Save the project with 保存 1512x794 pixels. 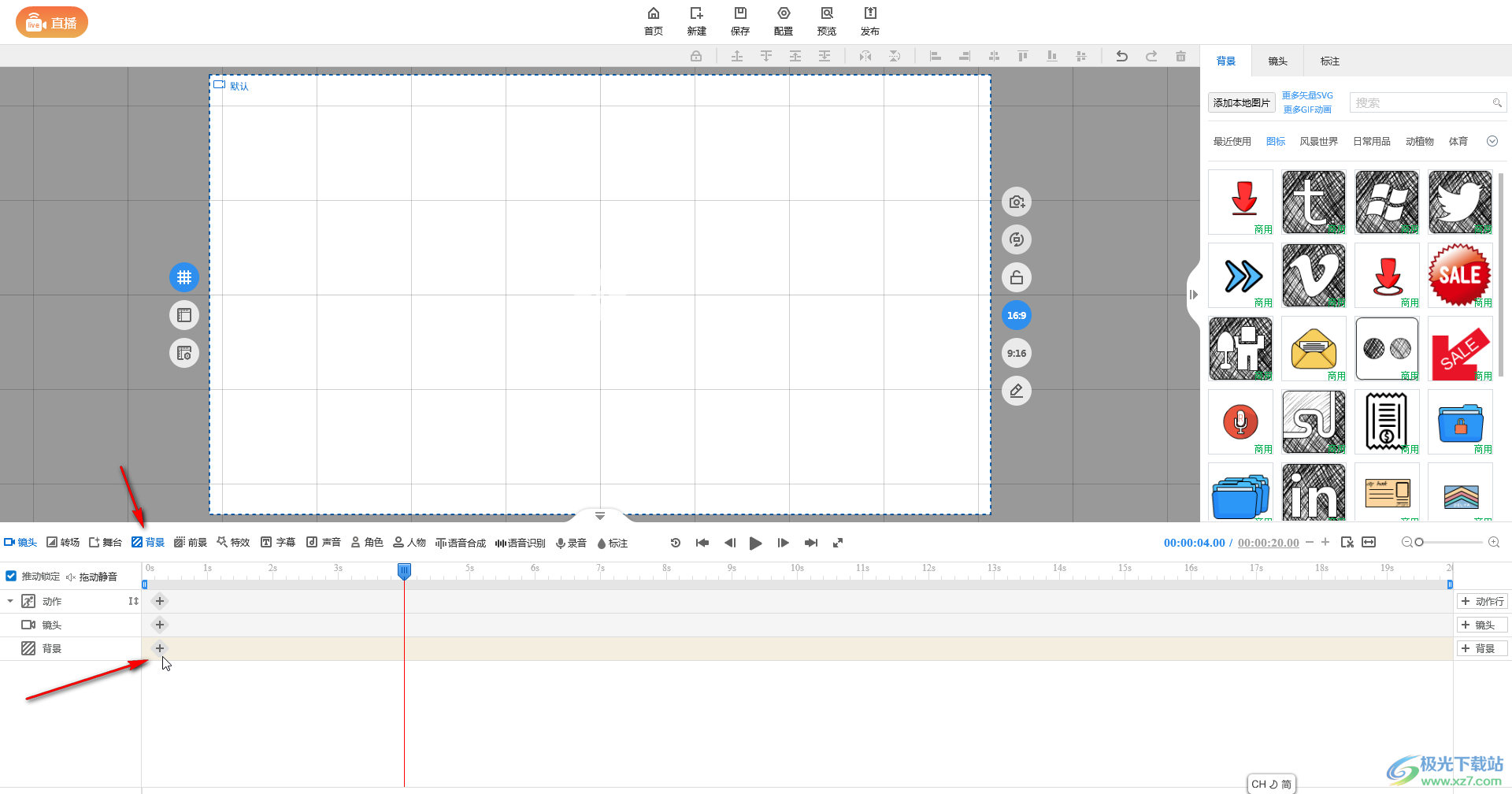click(x=739, y=21)
